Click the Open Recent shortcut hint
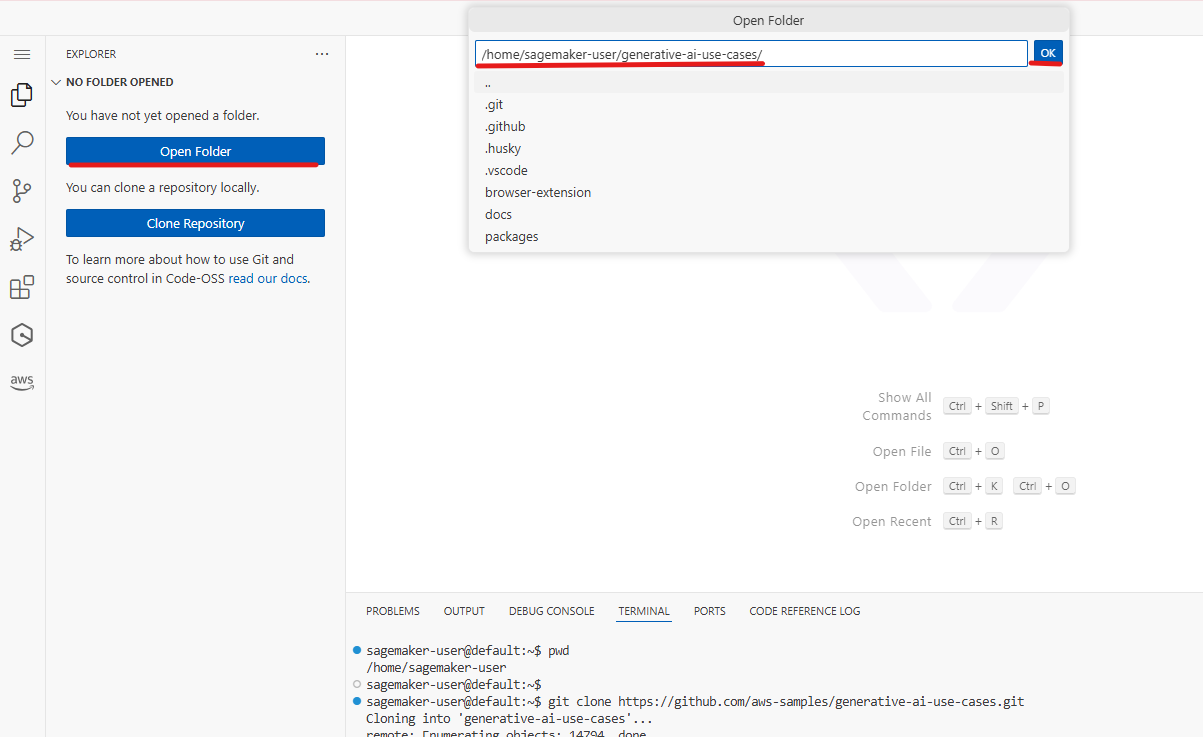 click(x=892, y=521)
